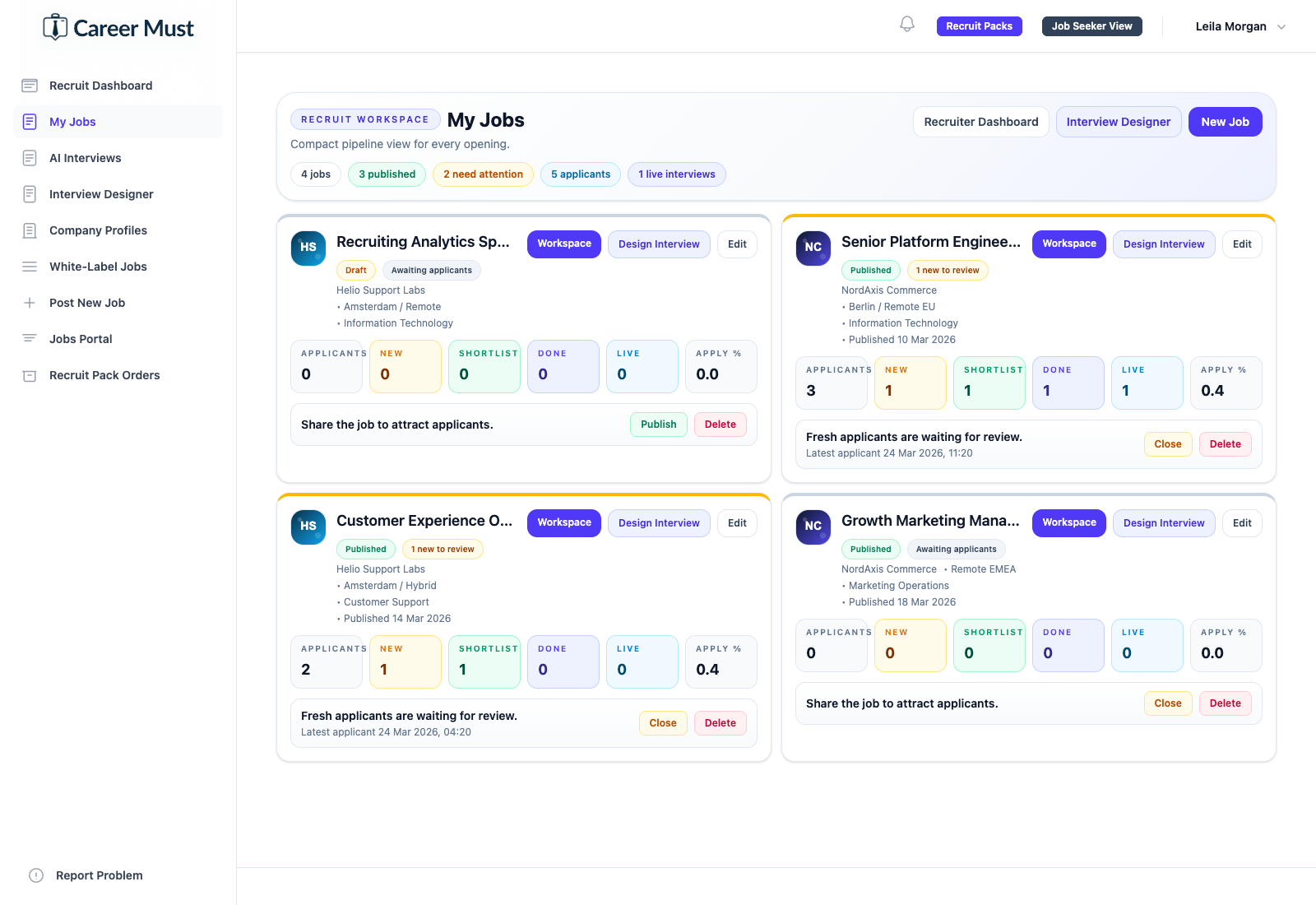Publish the Recruiting Analytics draft job
This screenshot has width=1316, height=905.
[658, 425]
